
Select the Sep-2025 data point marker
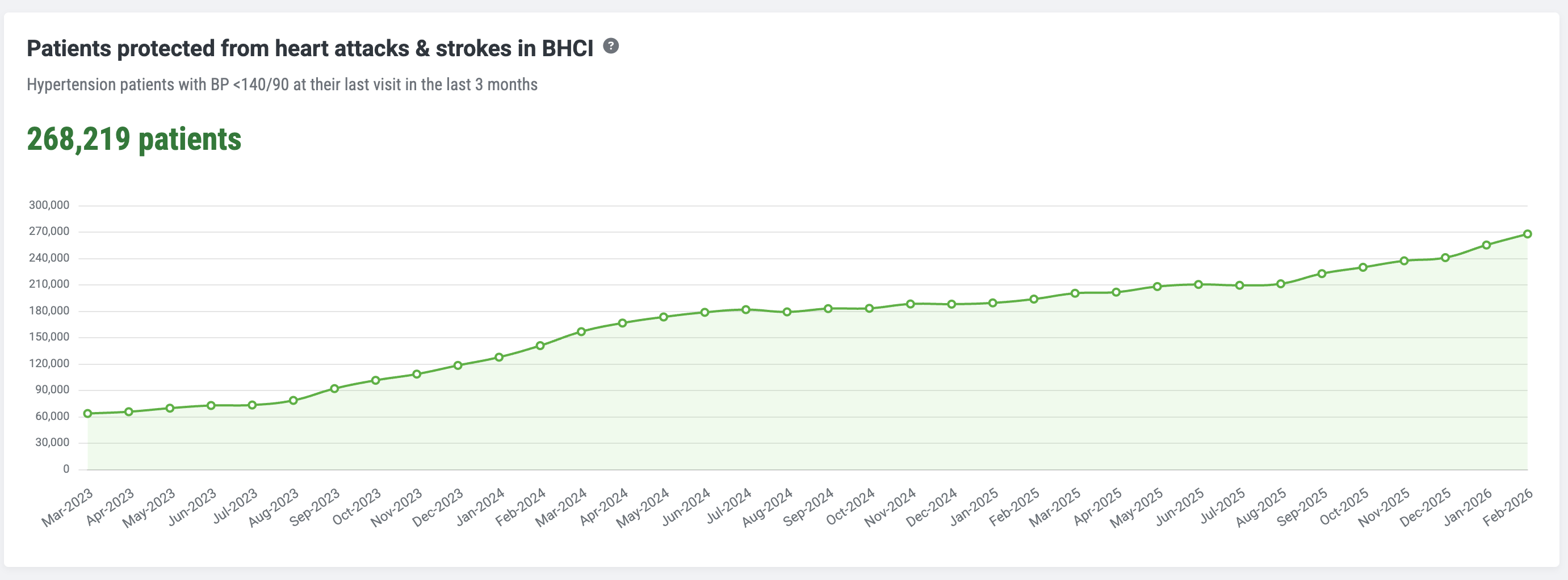tap(1322, 274)
